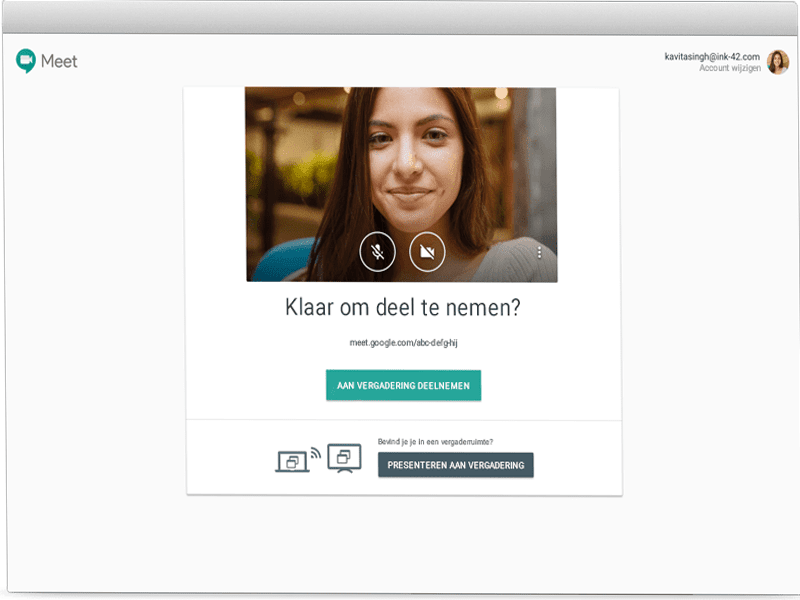
Task: Toggle the camera off button
Action: 427,252
